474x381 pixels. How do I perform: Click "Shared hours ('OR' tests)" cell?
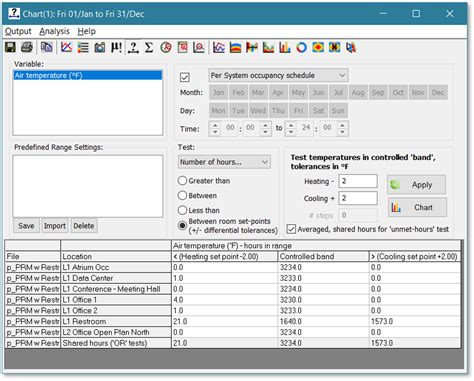116,343
